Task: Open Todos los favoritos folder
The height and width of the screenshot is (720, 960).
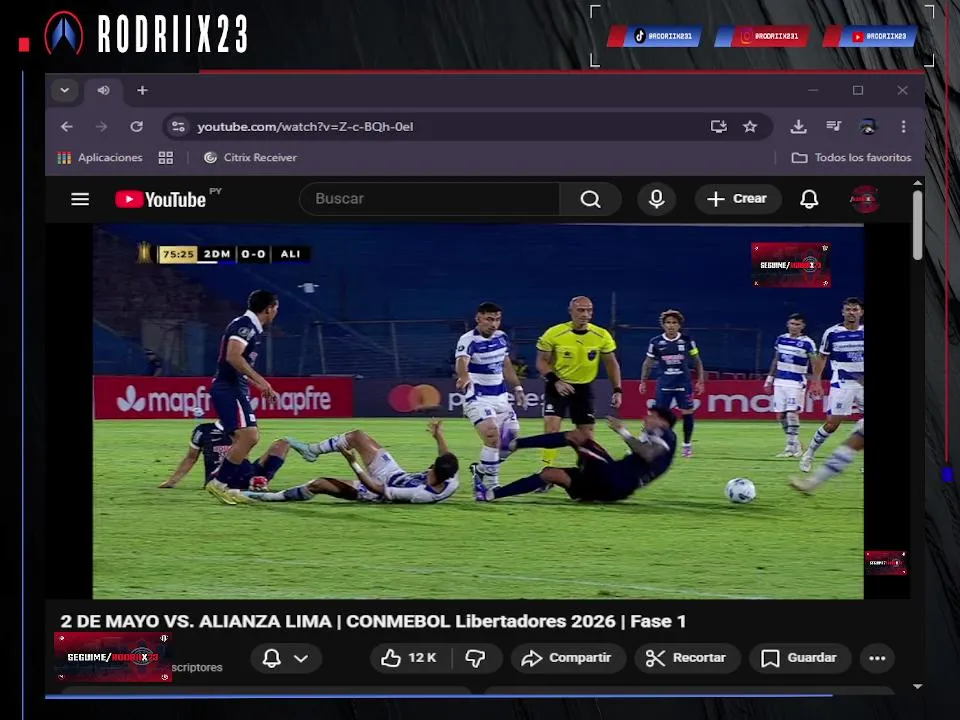Action: (852, 158)
